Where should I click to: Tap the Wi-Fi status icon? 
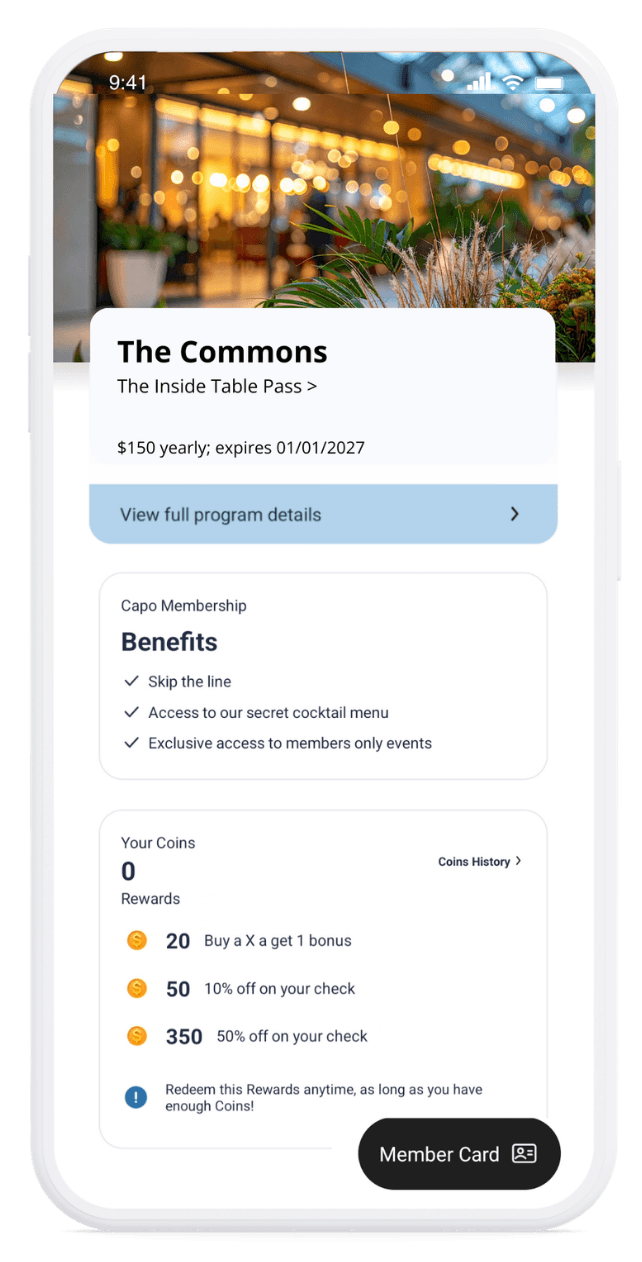[514, 82]
